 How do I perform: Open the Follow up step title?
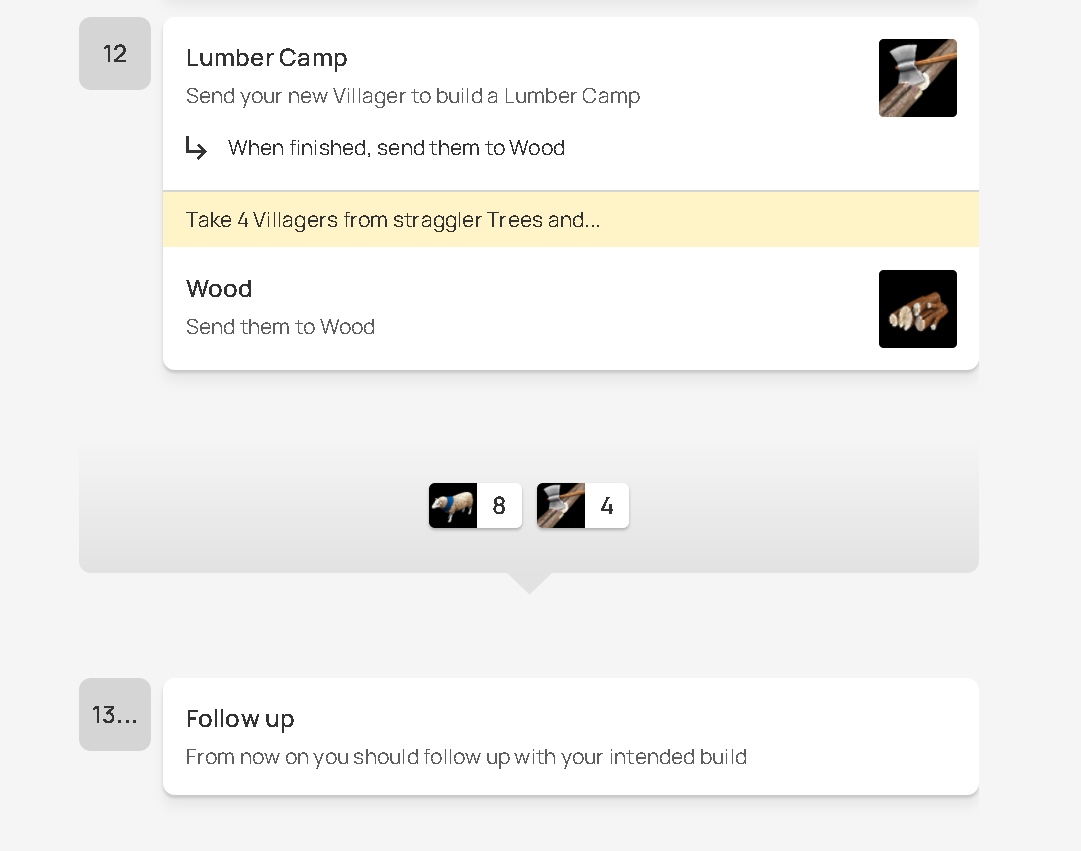(x=240, y=719)
